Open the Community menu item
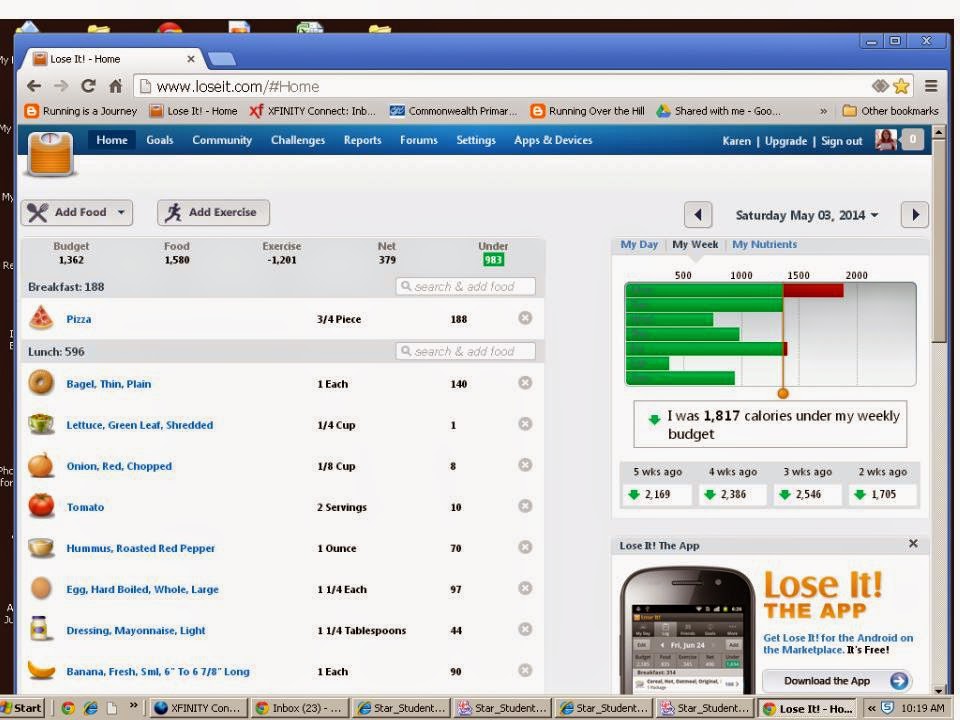The image size is (960, 720). pyautogui.click(x=222, y=140)
